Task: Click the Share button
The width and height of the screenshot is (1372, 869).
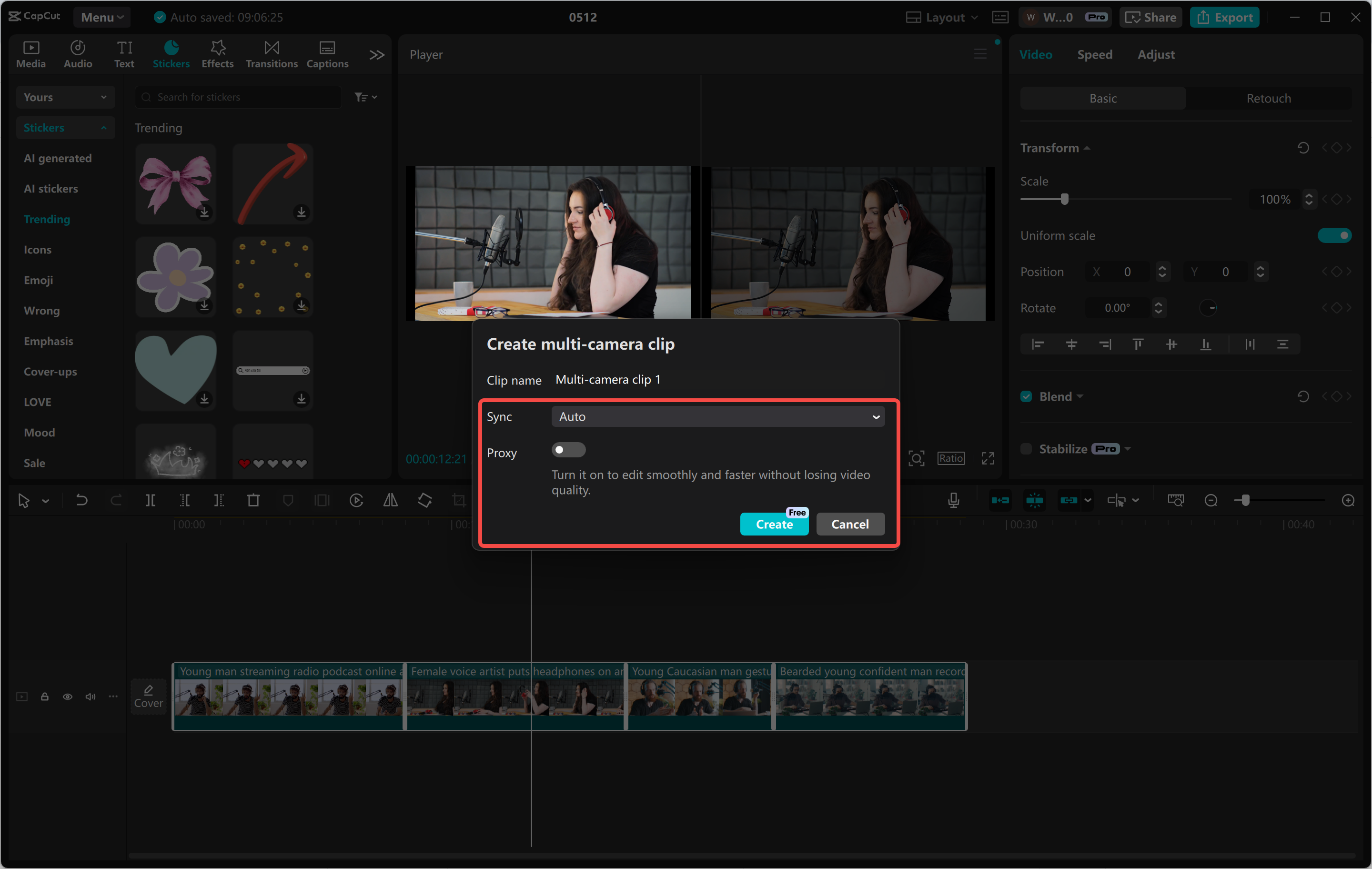Action: [x=1151, y=17]
